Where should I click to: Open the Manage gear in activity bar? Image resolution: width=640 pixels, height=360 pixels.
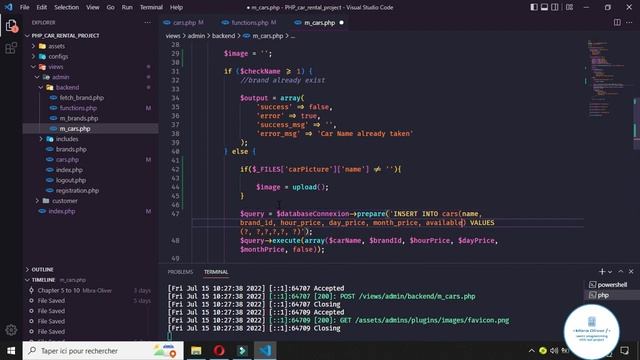click(x=11, y=330)
